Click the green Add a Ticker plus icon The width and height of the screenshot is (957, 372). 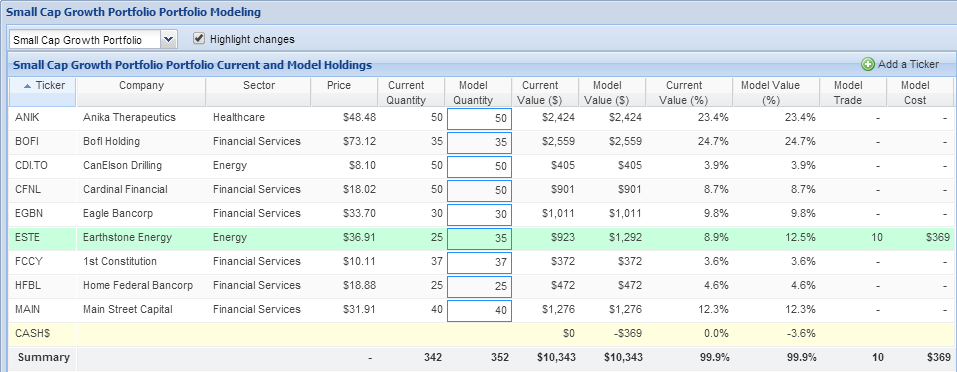[x=867, y=64]
